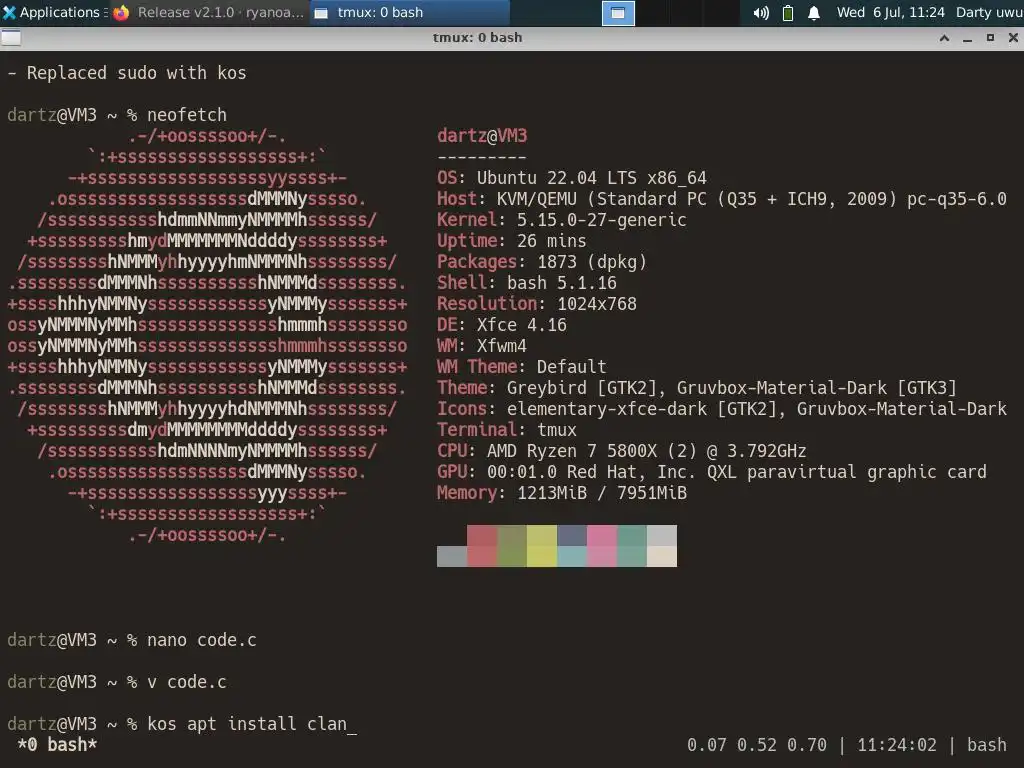Click the Memory: 1213MiB / 7951MiB line
Image resolution: width=1024 pixels, height=768 pixels.
(x=562, y=492)
